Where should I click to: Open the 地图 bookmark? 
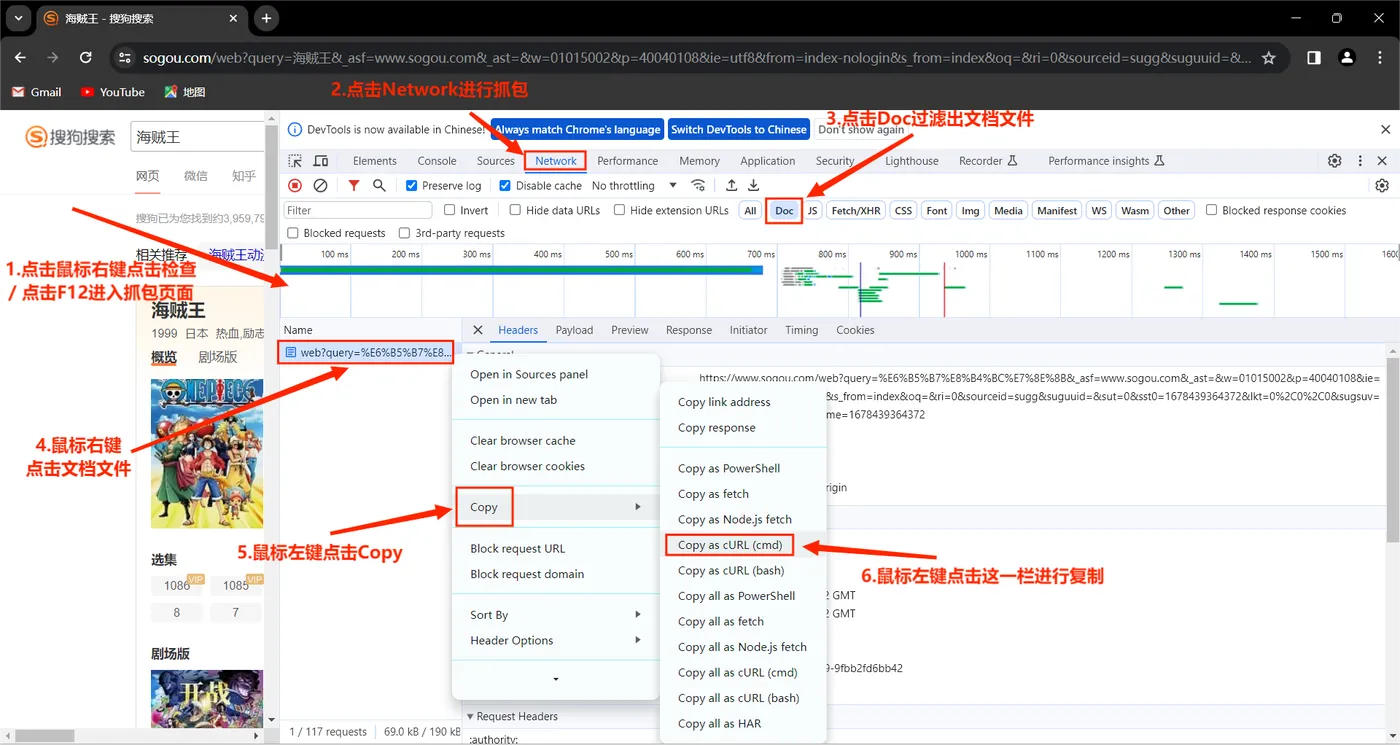pyautogui.click(x=185, y=92)
